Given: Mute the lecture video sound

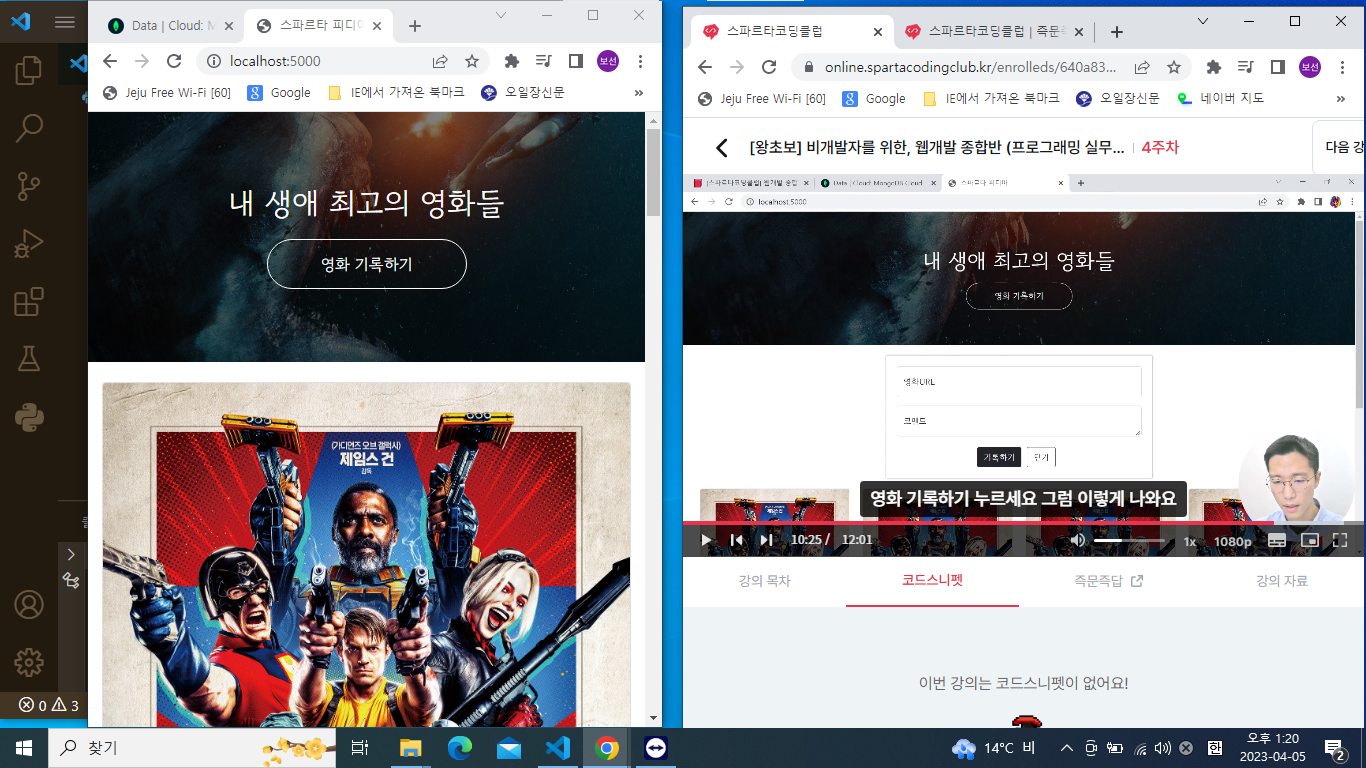Looking at the screenshot, I should pyautogui.click(x=1078, y=540).
